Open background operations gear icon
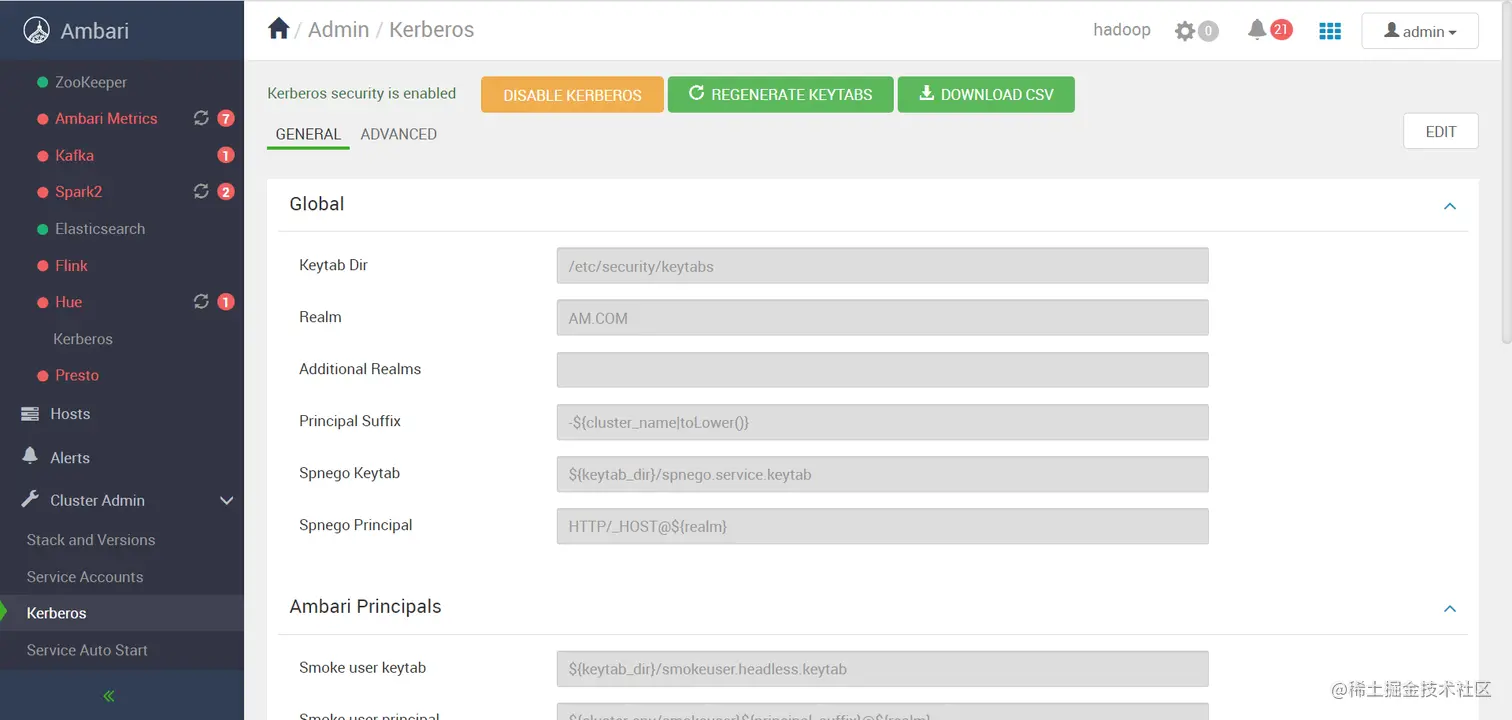The height and width of the screenshot is (720, 1512). [1185, 31]
